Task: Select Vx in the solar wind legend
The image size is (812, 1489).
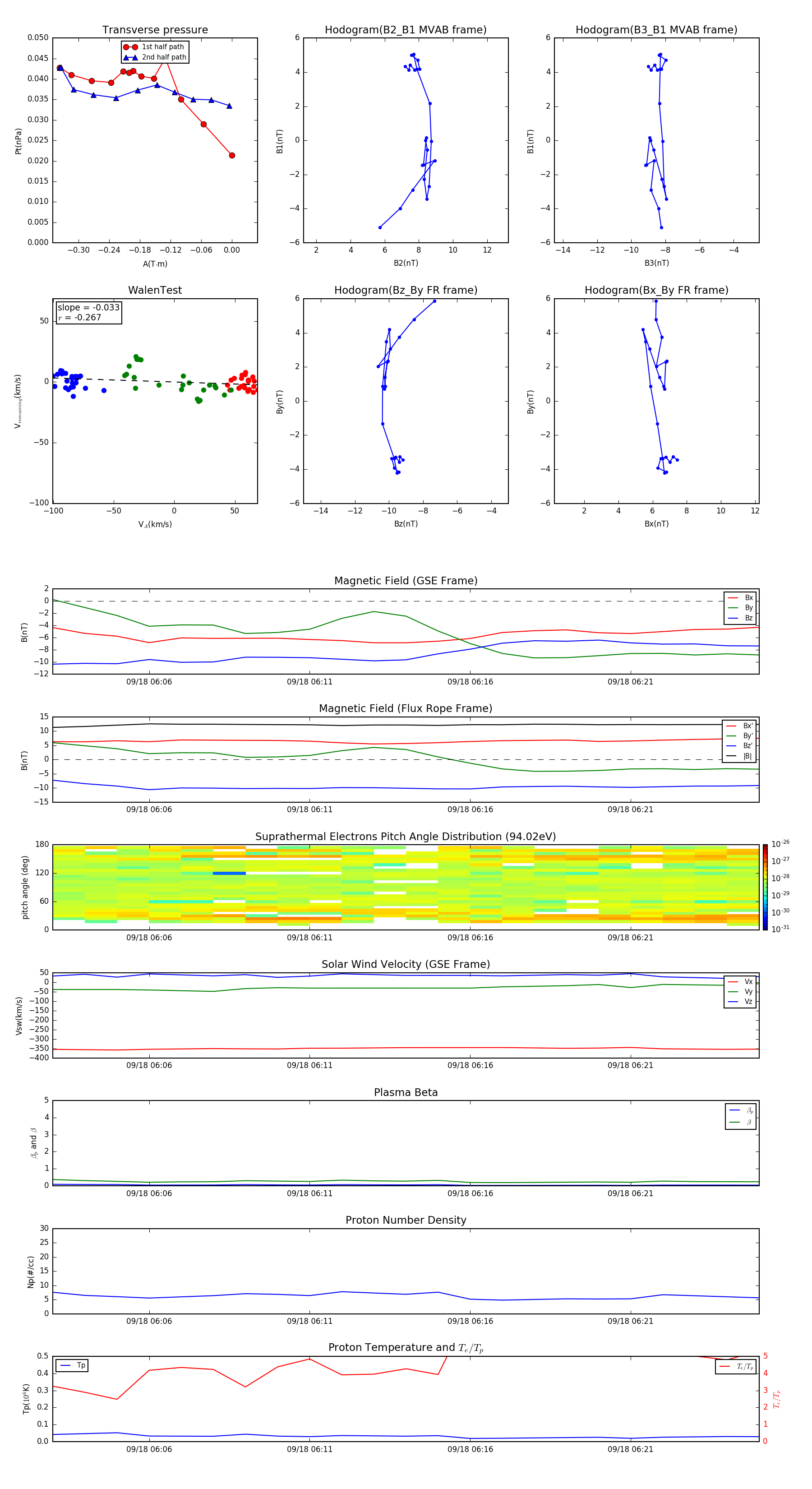Action: (x=740, y=981)
